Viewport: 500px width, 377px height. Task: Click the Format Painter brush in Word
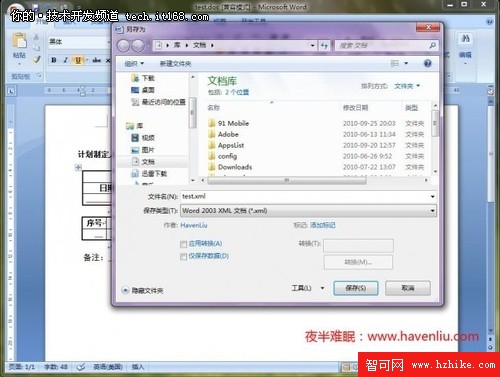click(x=36, y=59)
